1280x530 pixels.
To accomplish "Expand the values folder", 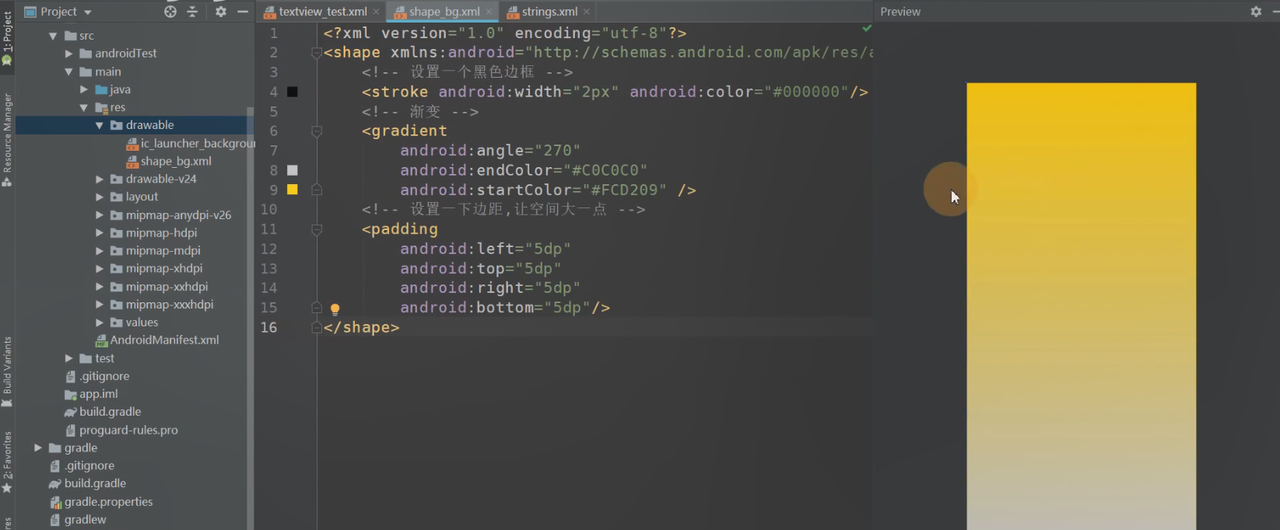I will [100, 322].
